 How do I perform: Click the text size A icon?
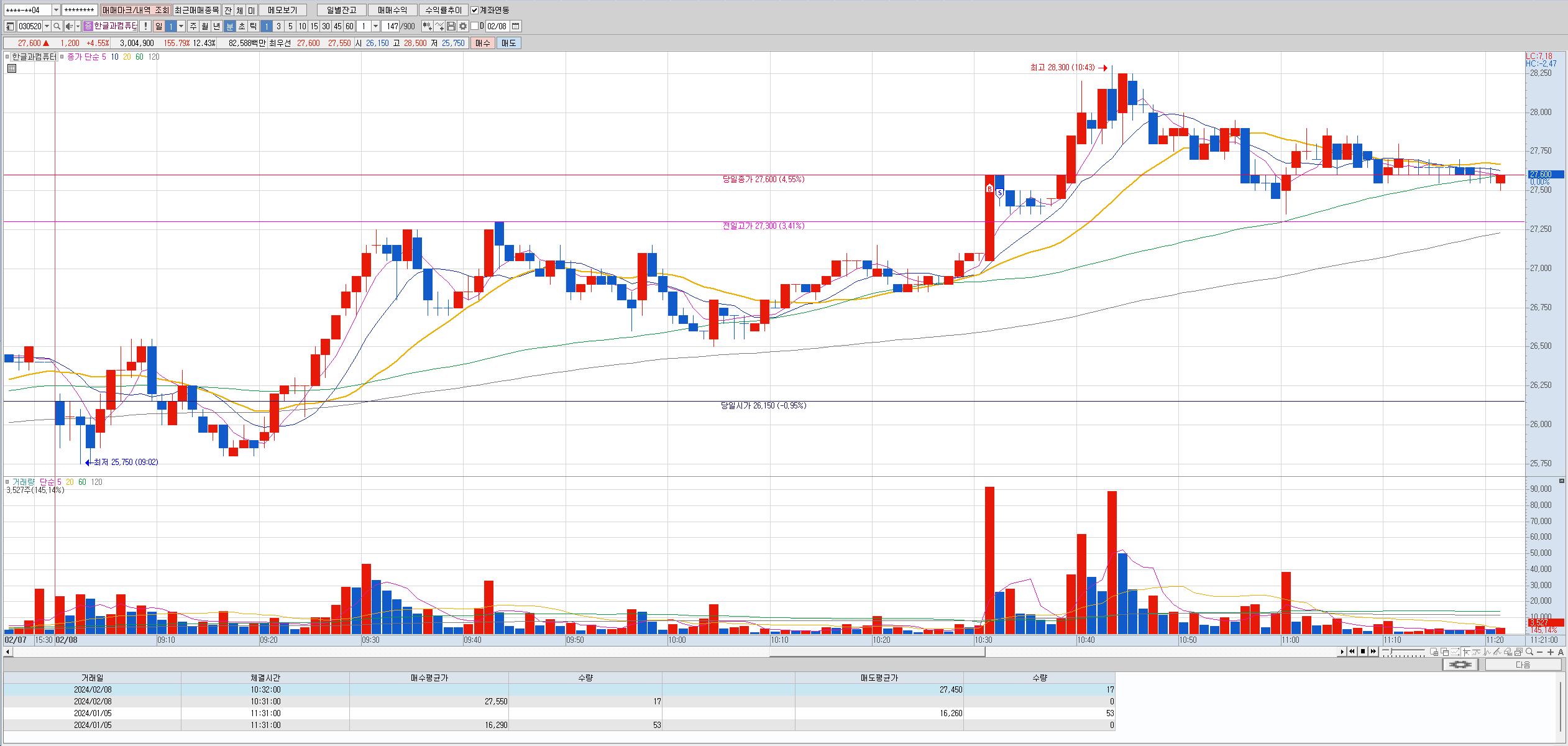pos(1561,652)
